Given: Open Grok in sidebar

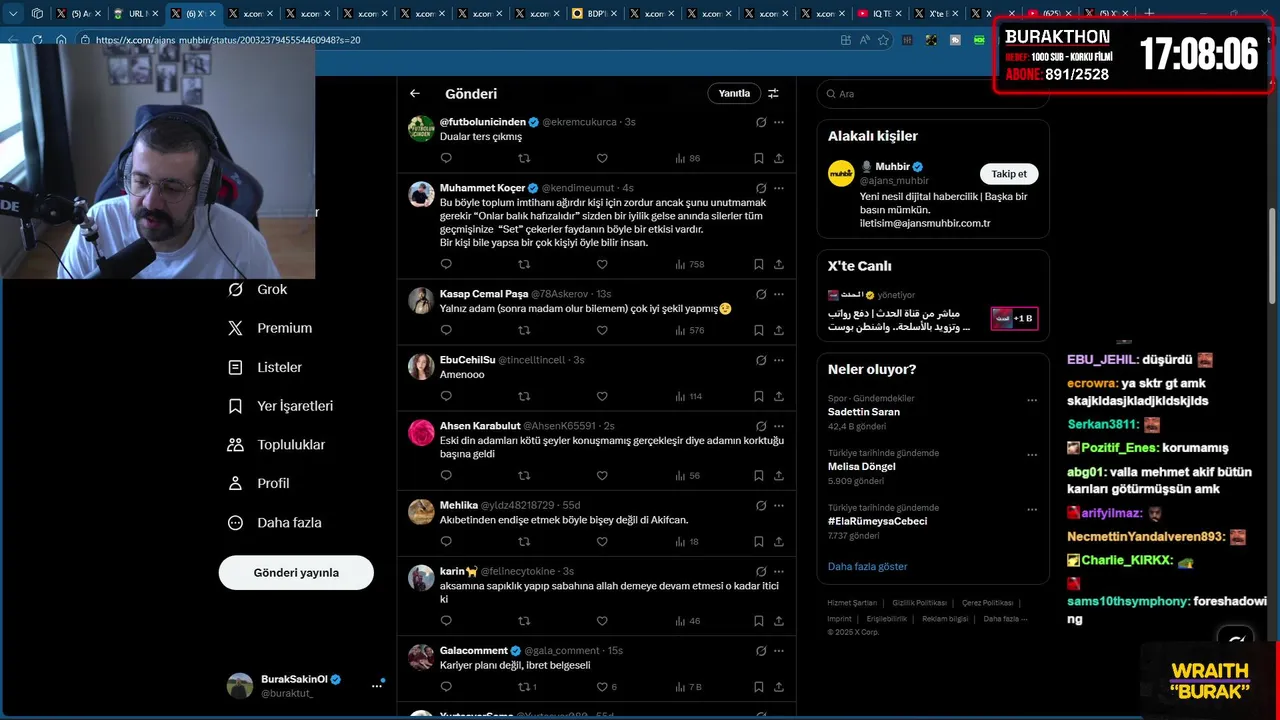Looking at the screenshot, I should [x=258, y=289].
